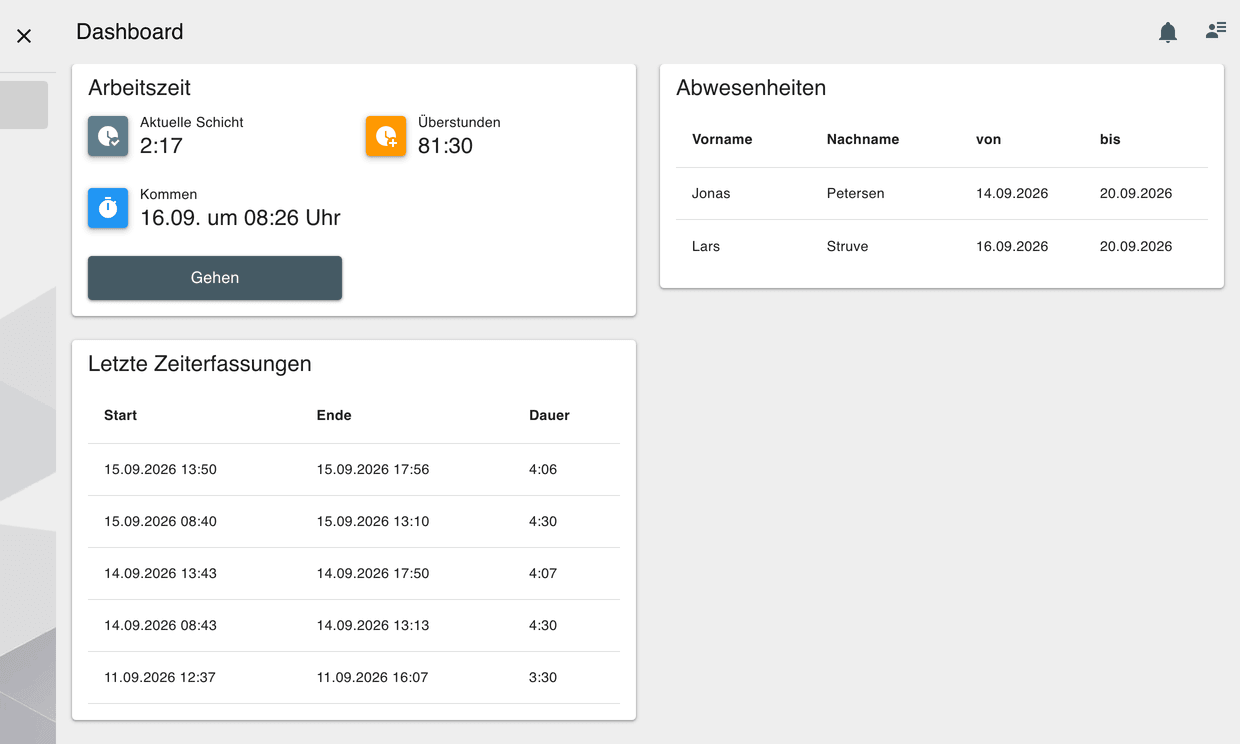Click duration 3:30
Viewport: 1240px width, 744px height.
(543, 677)
